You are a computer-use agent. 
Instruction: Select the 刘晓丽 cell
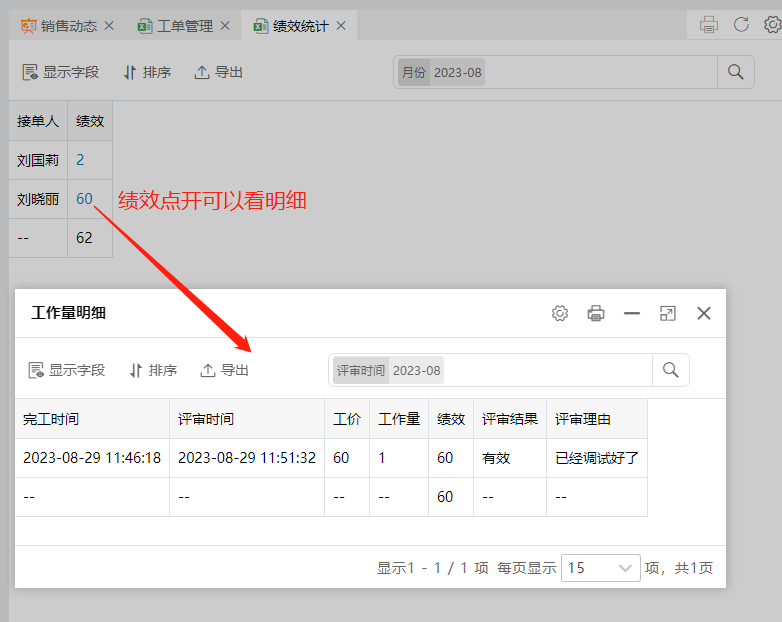[x=38, y=199]
